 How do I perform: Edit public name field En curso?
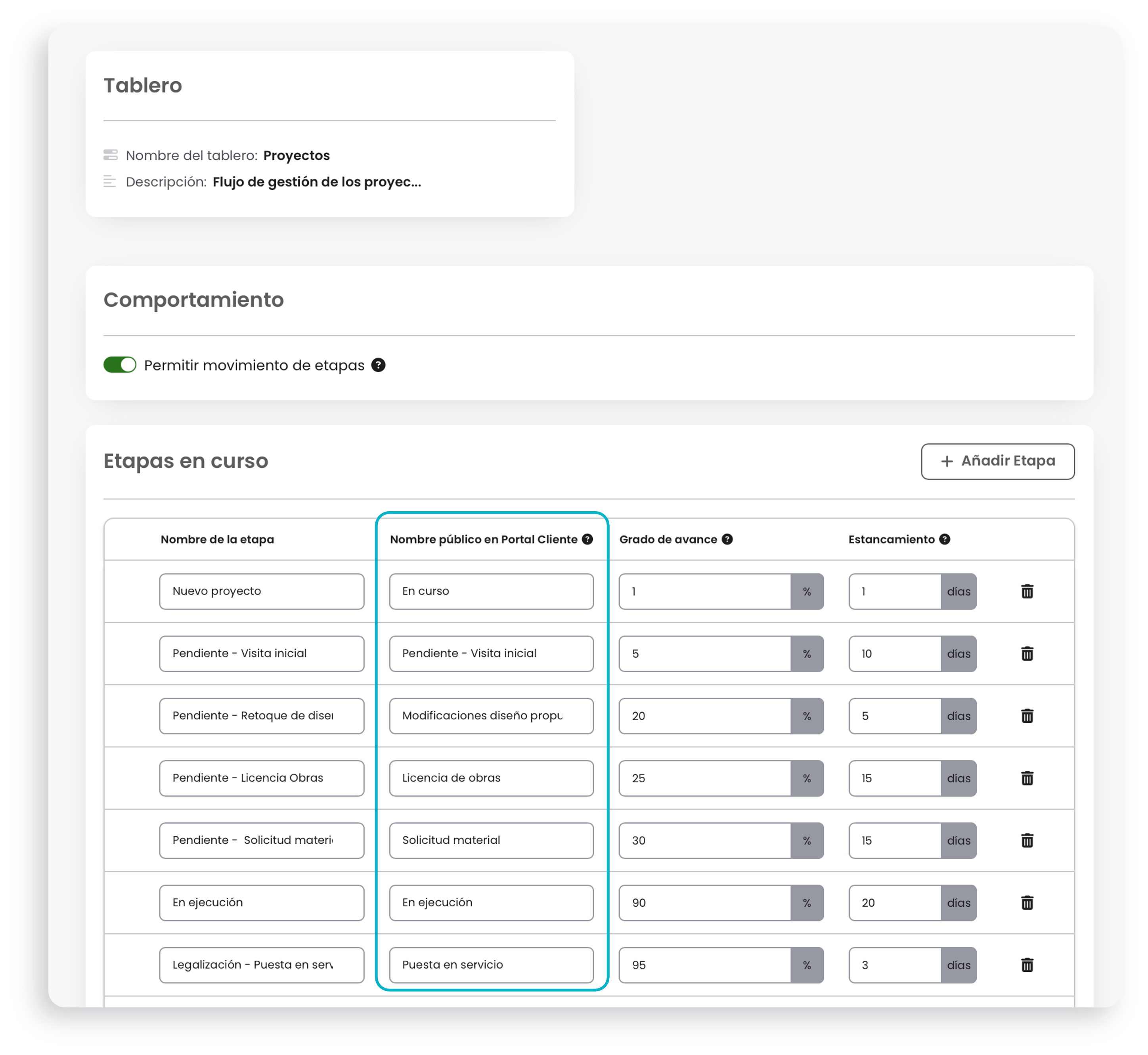coord(491,591)
